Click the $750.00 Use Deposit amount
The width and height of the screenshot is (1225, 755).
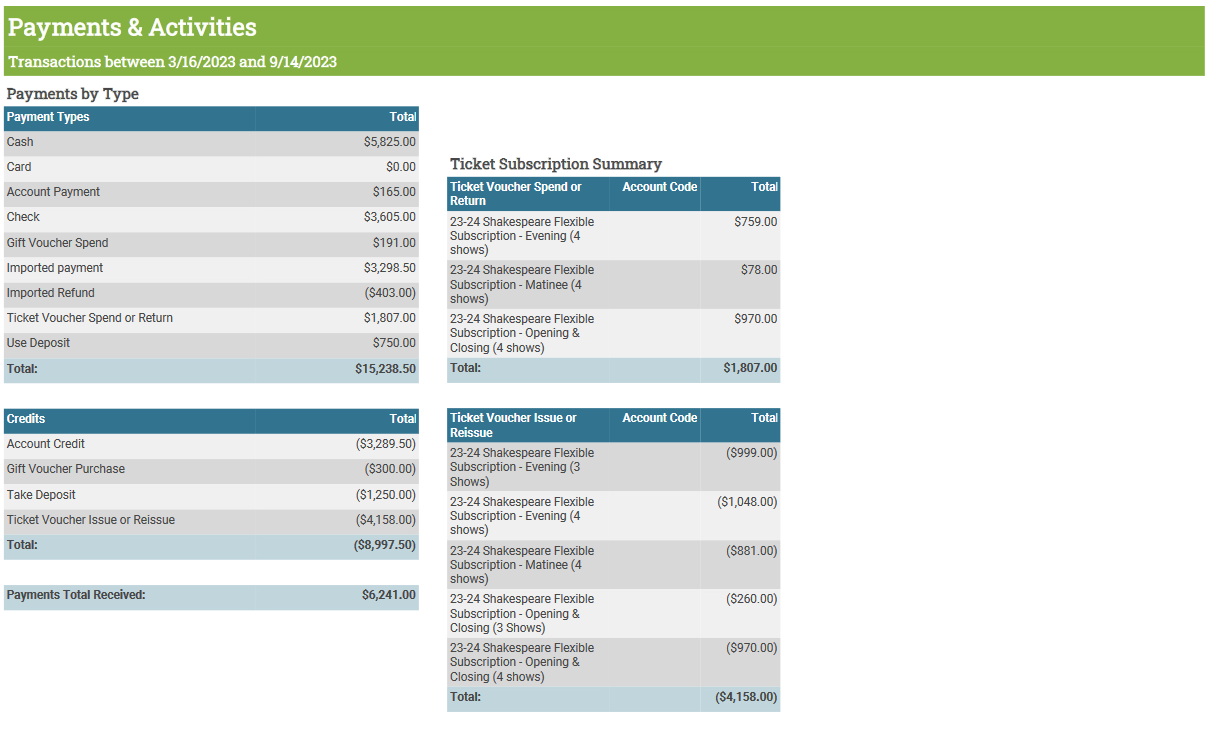394,343
